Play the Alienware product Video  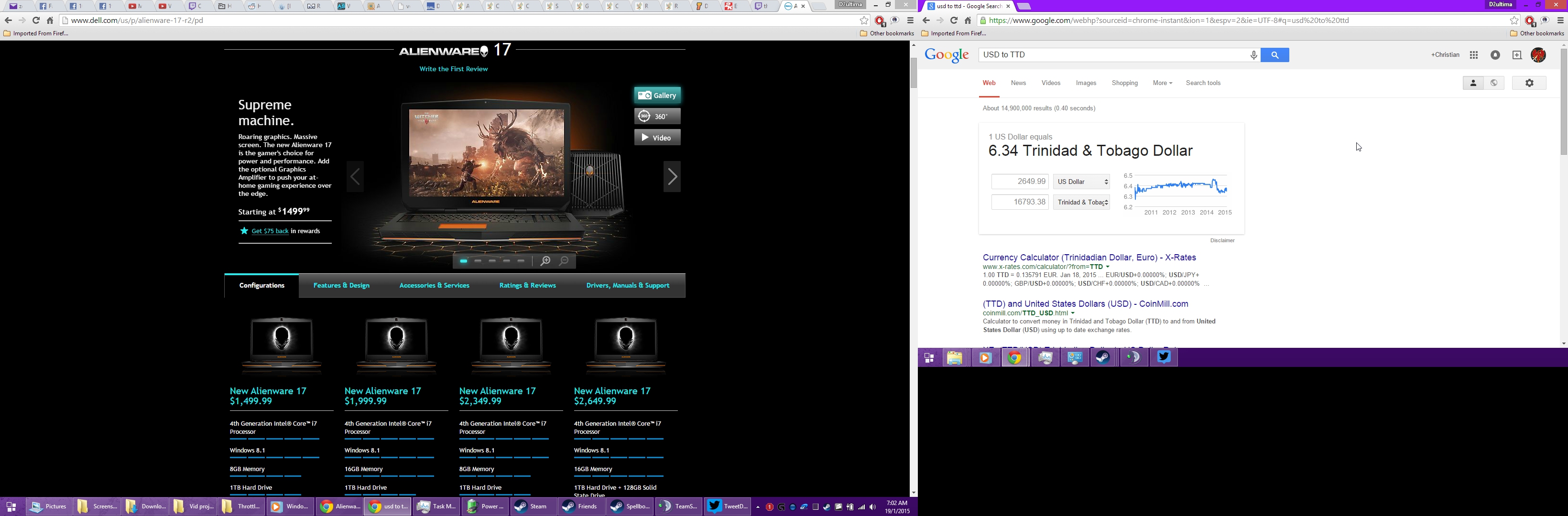(657, 138)
